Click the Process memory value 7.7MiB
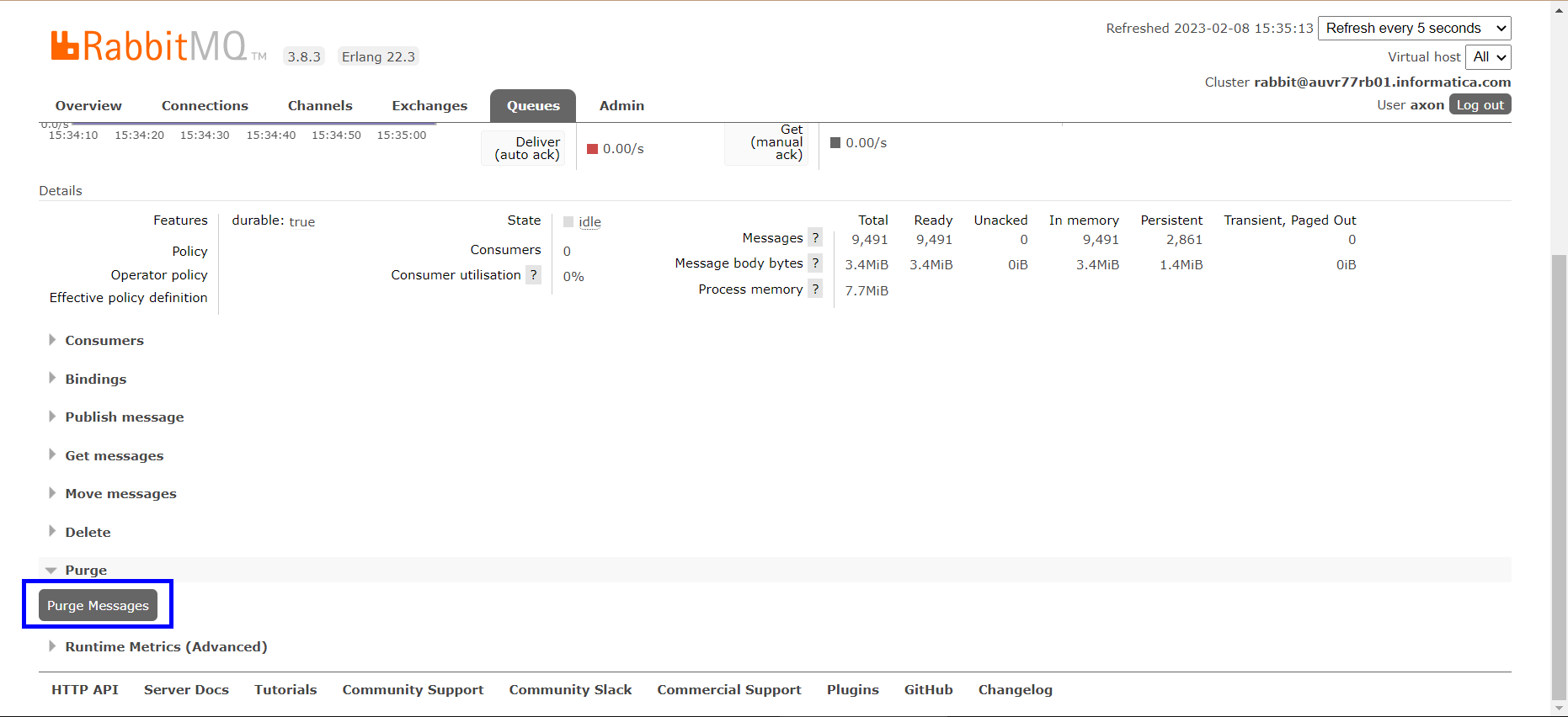Image resolution: width=1568 pixels, height=717 pixels. click(867, 291)
